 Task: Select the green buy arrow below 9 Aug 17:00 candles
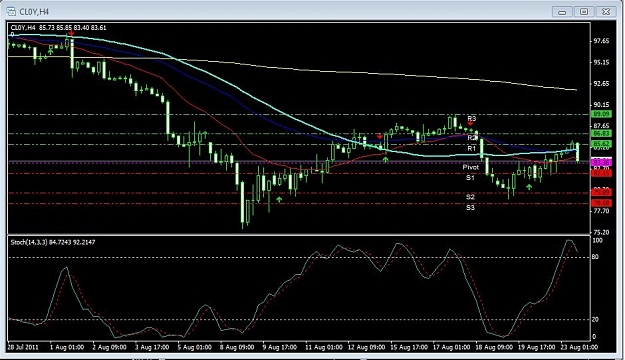coord(279,199)
